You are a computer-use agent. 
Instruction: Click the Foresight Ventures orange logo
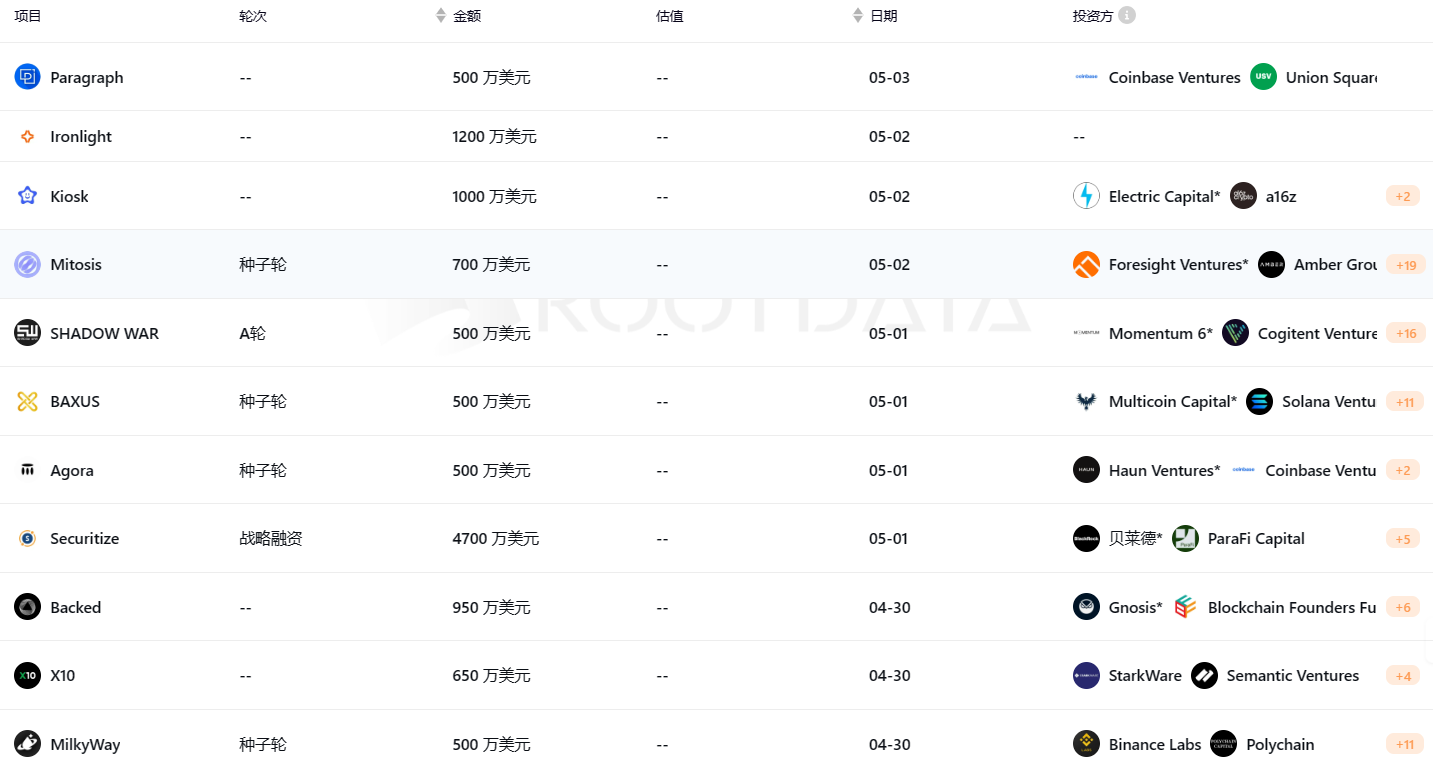pyautogui.click(x=1086, y=264)
